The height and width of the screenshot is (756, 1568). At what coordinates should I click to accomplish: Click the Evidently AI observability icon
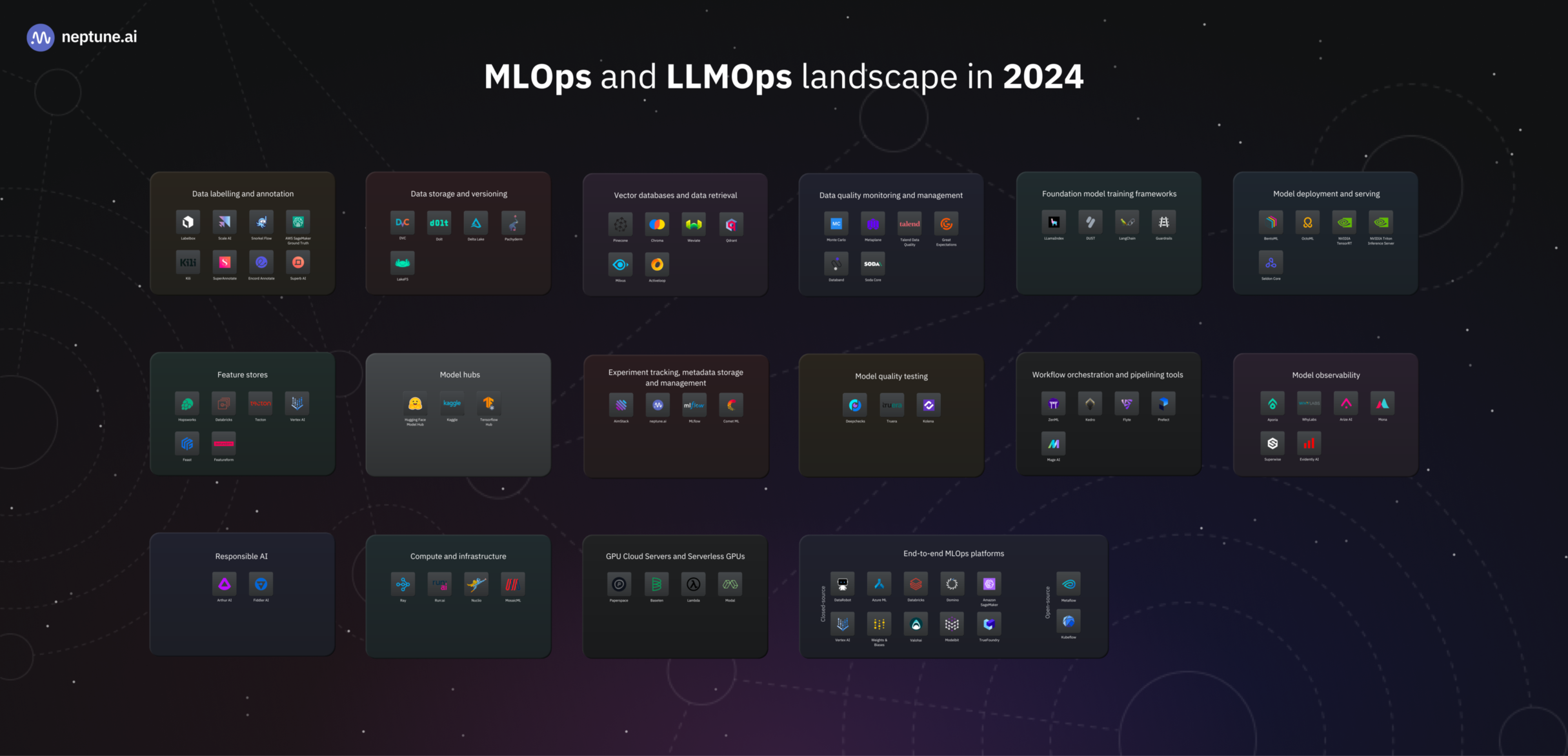tap(1309, 444)
